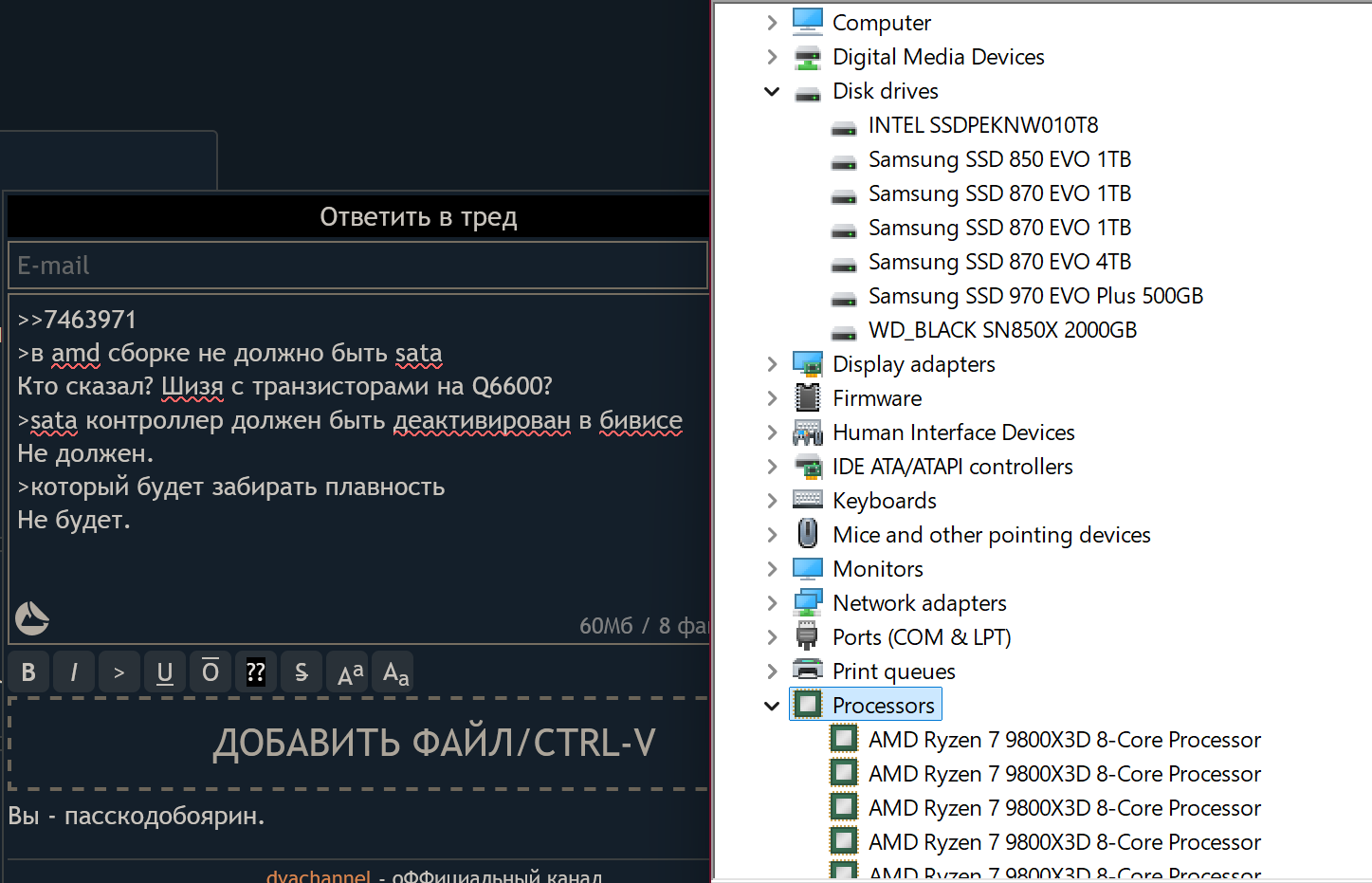Click the Print queues printer icon

click(x=808, y=671)
